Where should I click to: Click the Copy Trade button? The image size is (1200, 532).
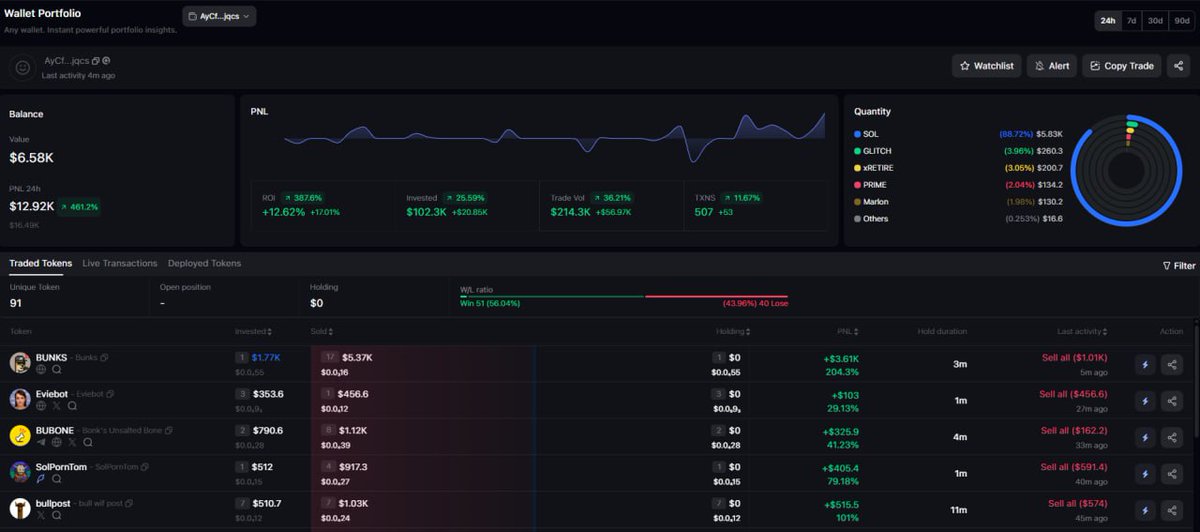[1121, 66]
